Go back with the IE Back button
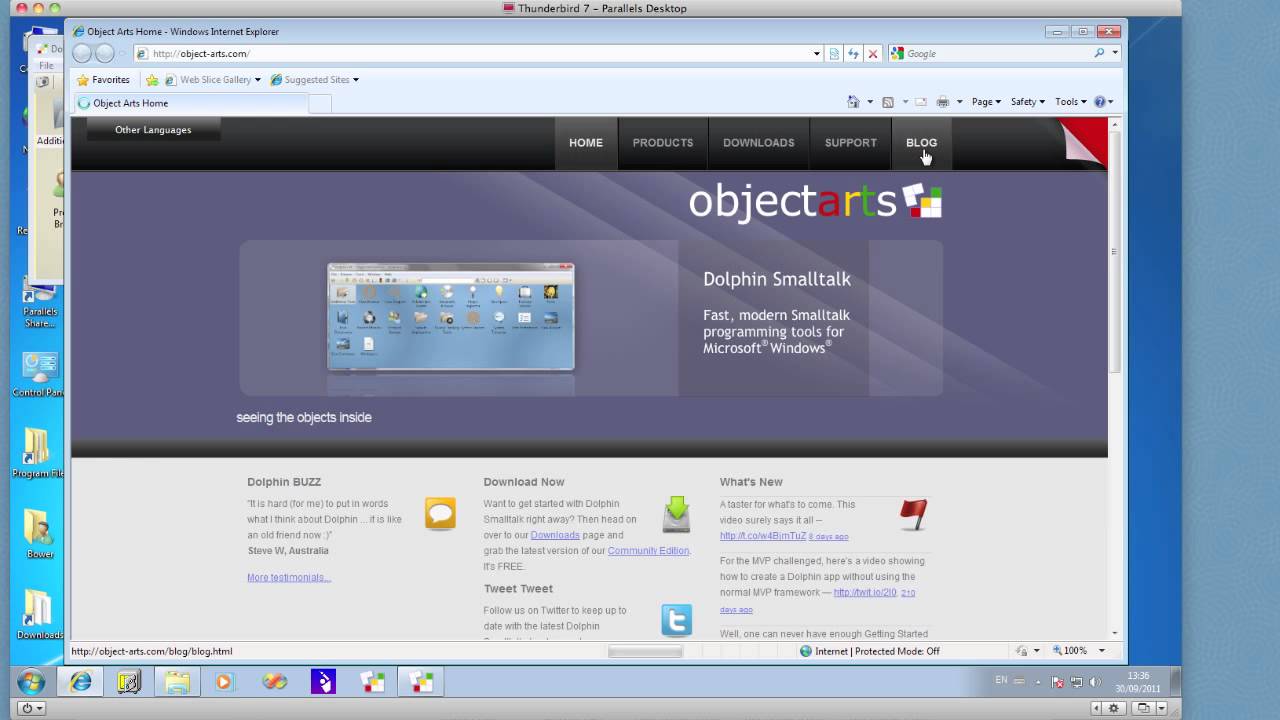Viewport: 1280px width, 720px height. [x=82, y=54]
